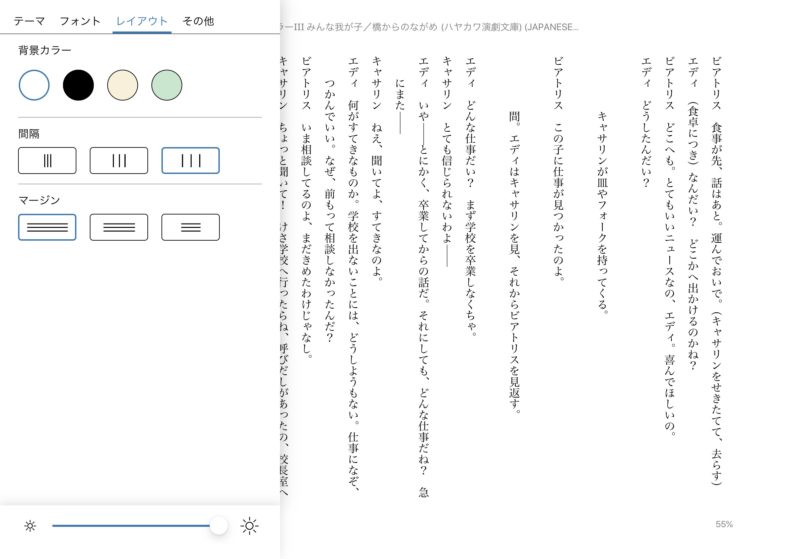Click the 55% reading progress indicator

tap(724, 524)
